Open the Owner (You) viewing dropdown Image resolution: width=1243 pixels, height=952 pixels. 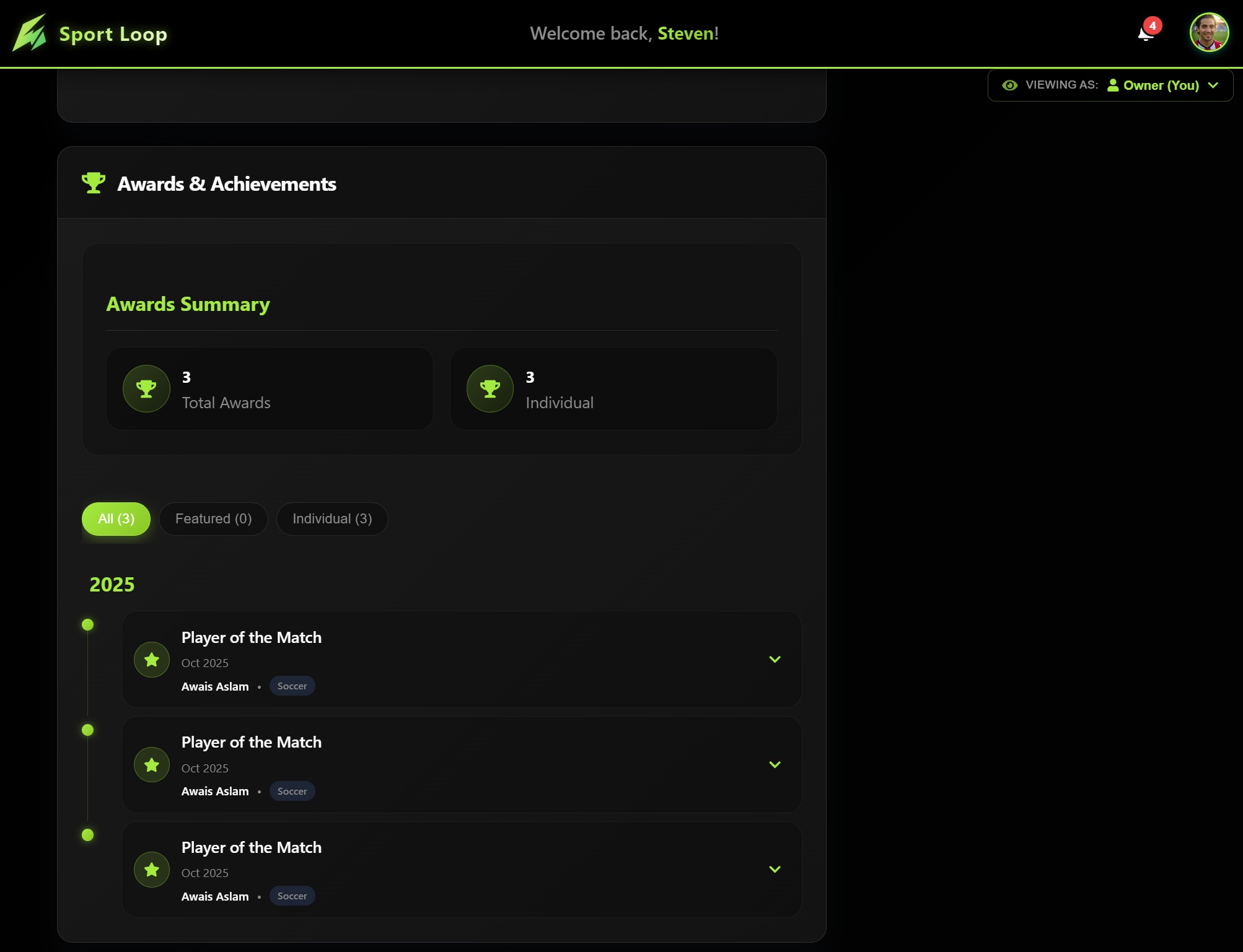click(x=1162, y=85)
